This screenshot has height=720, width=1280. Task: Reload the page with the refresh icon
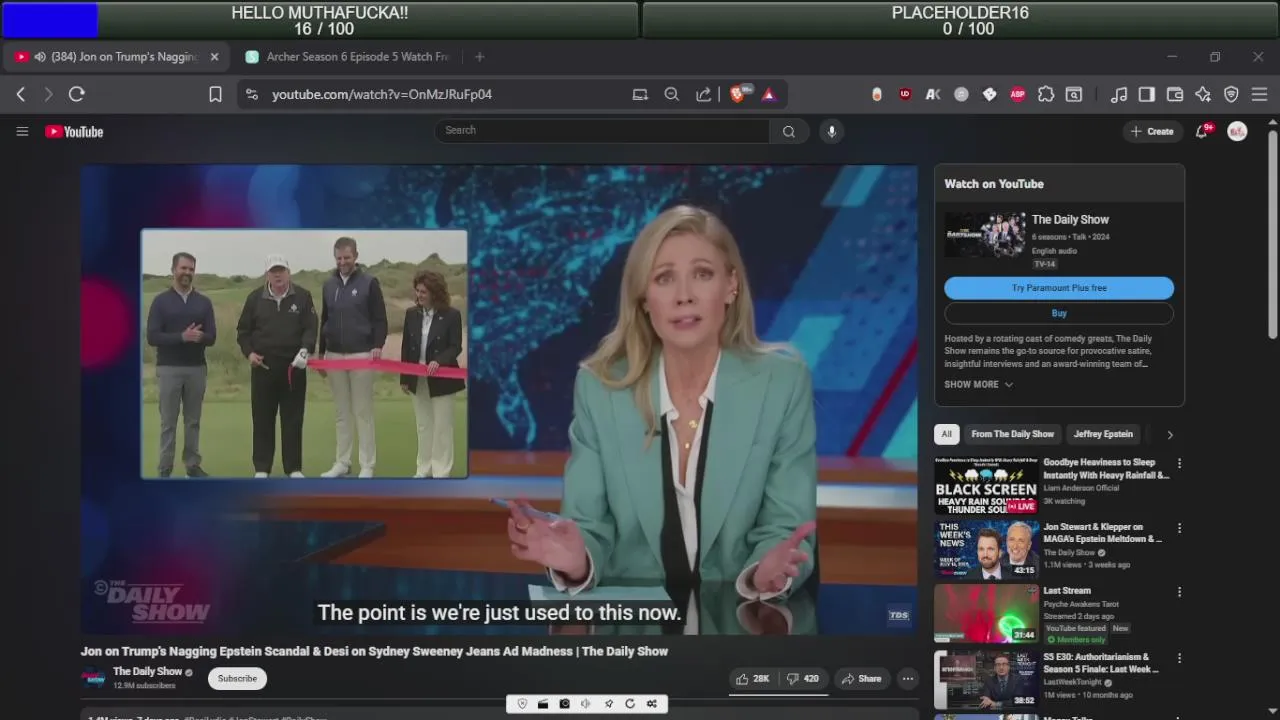[76, 94]
